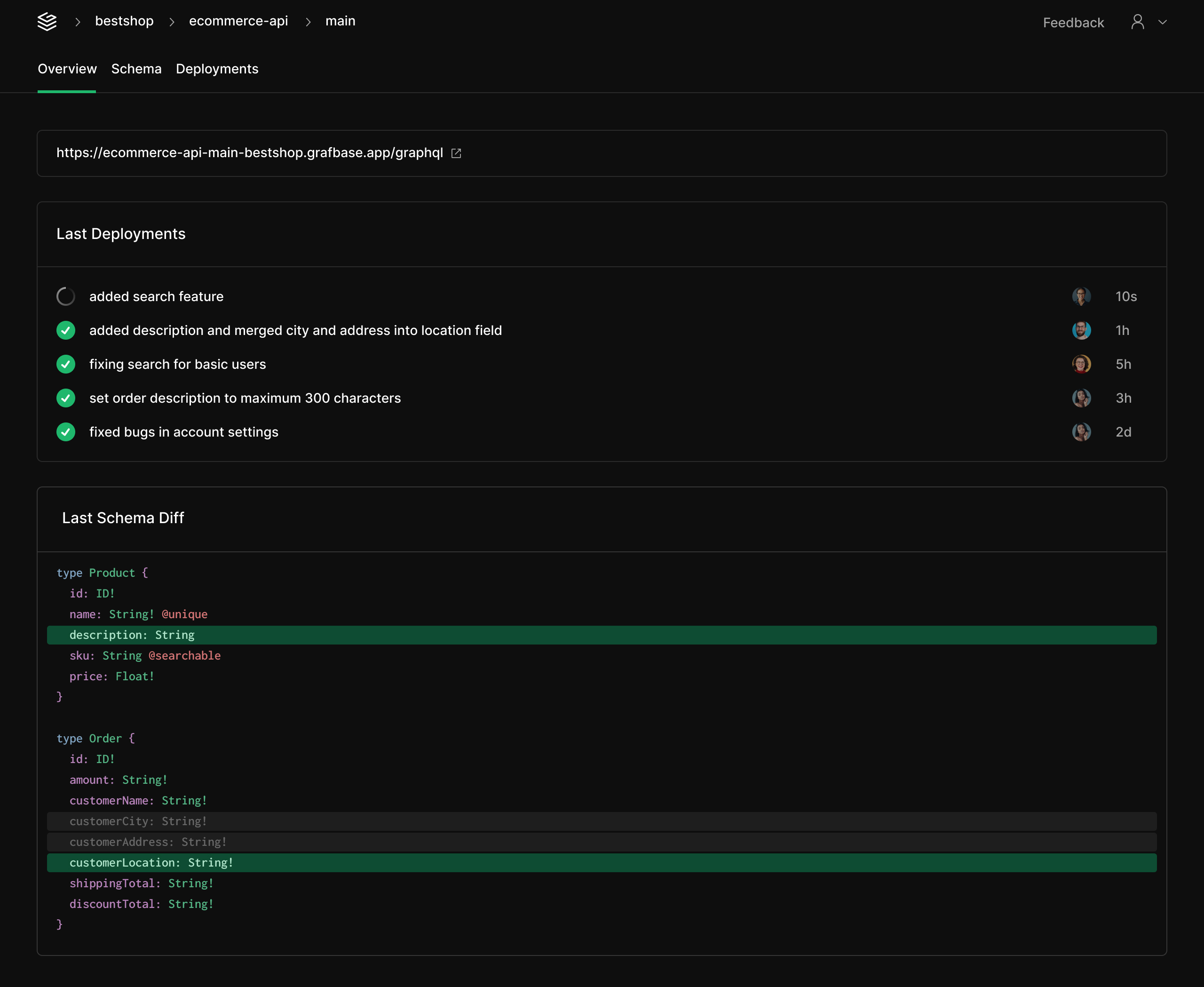Open the Feedback link

click(x=1073, y=23)
